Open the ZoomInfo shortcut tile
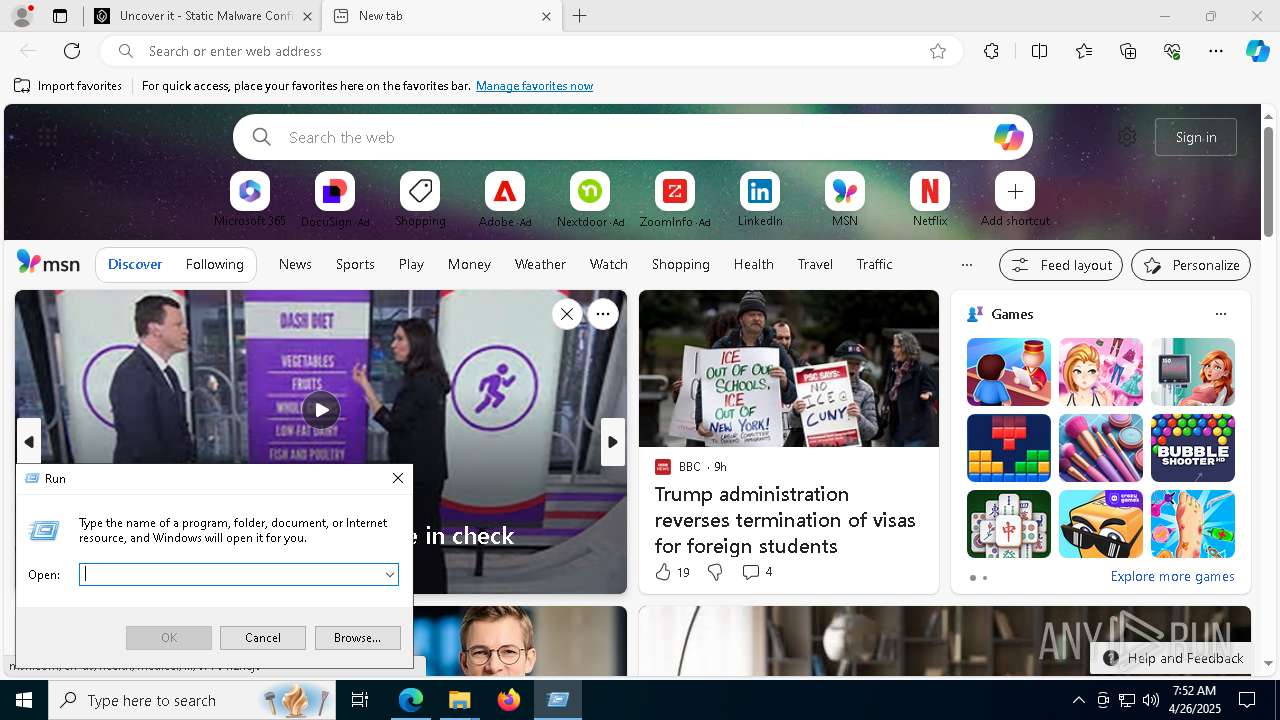This screenshot has width=1280, height=720. (675, 191)
